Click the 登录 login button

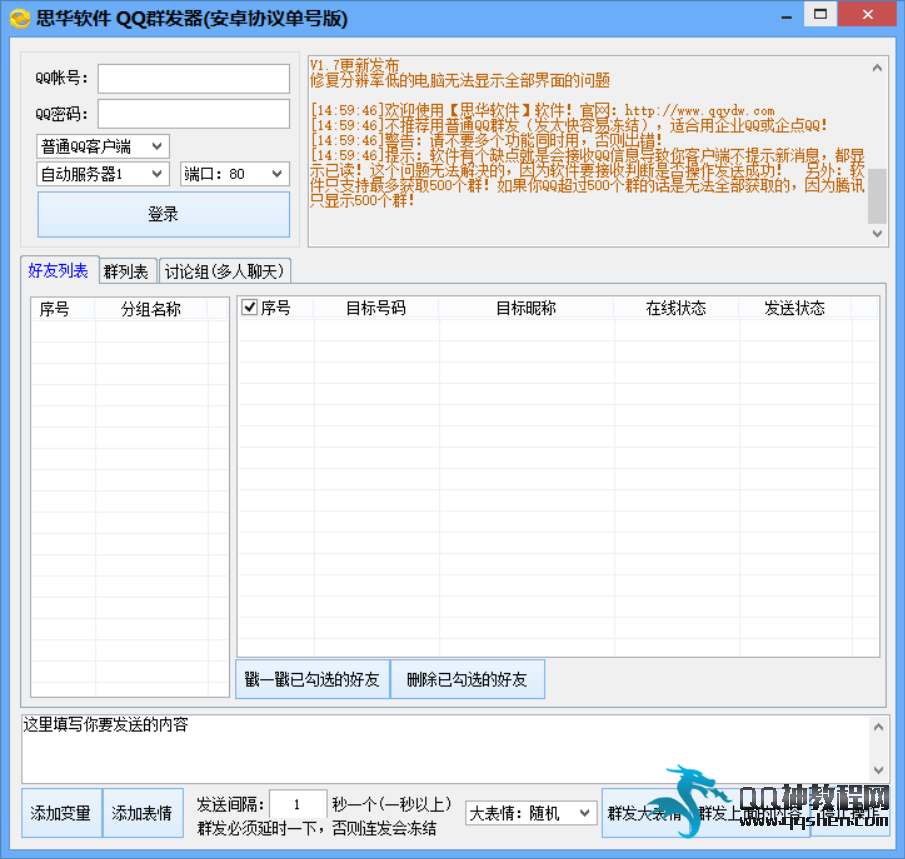pyautogui.click(x=163, y=214)
